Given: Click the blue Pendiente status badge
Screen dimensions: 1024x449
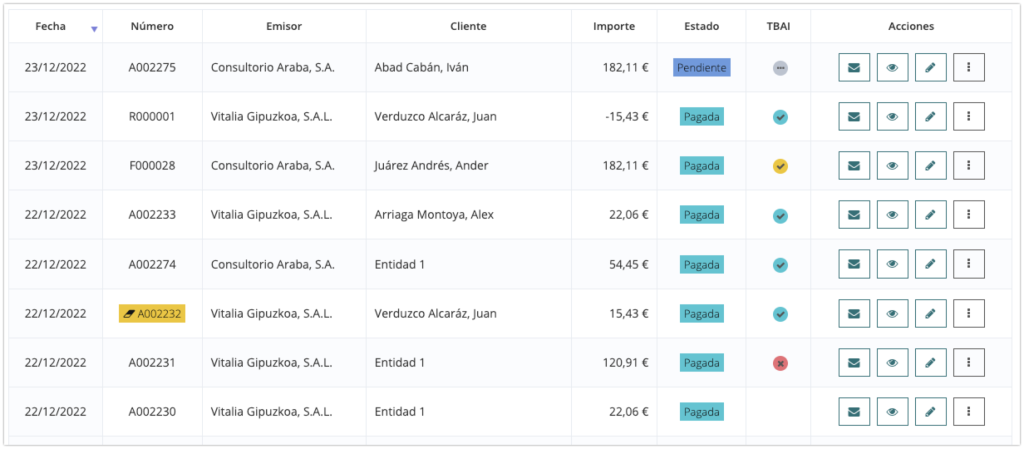Looking at the screenshot, I should click(701, 68).
